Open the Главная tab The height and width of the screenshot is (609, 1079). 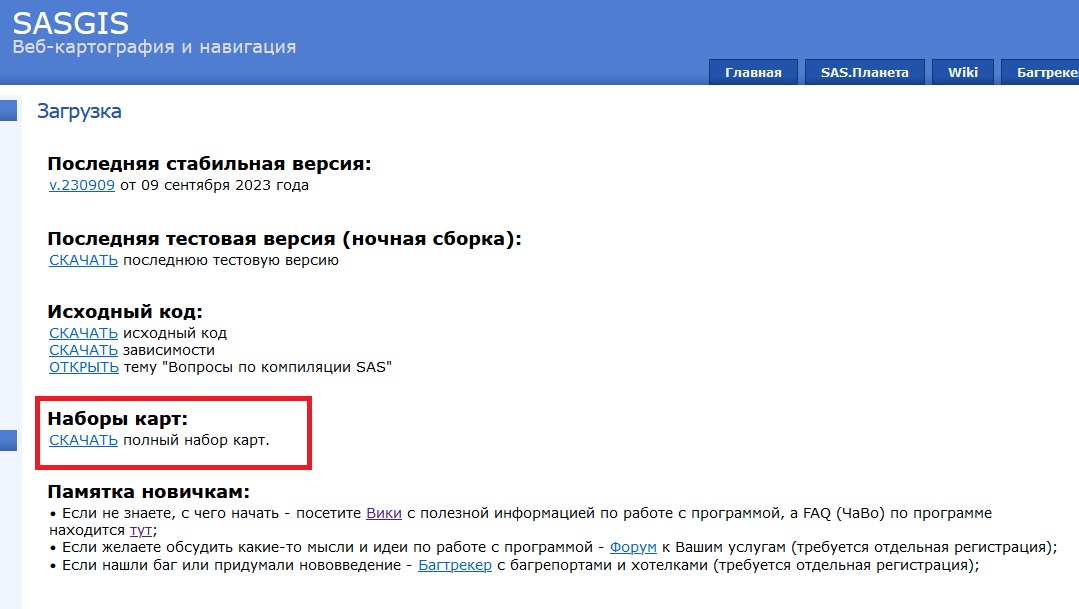point(753,73)
